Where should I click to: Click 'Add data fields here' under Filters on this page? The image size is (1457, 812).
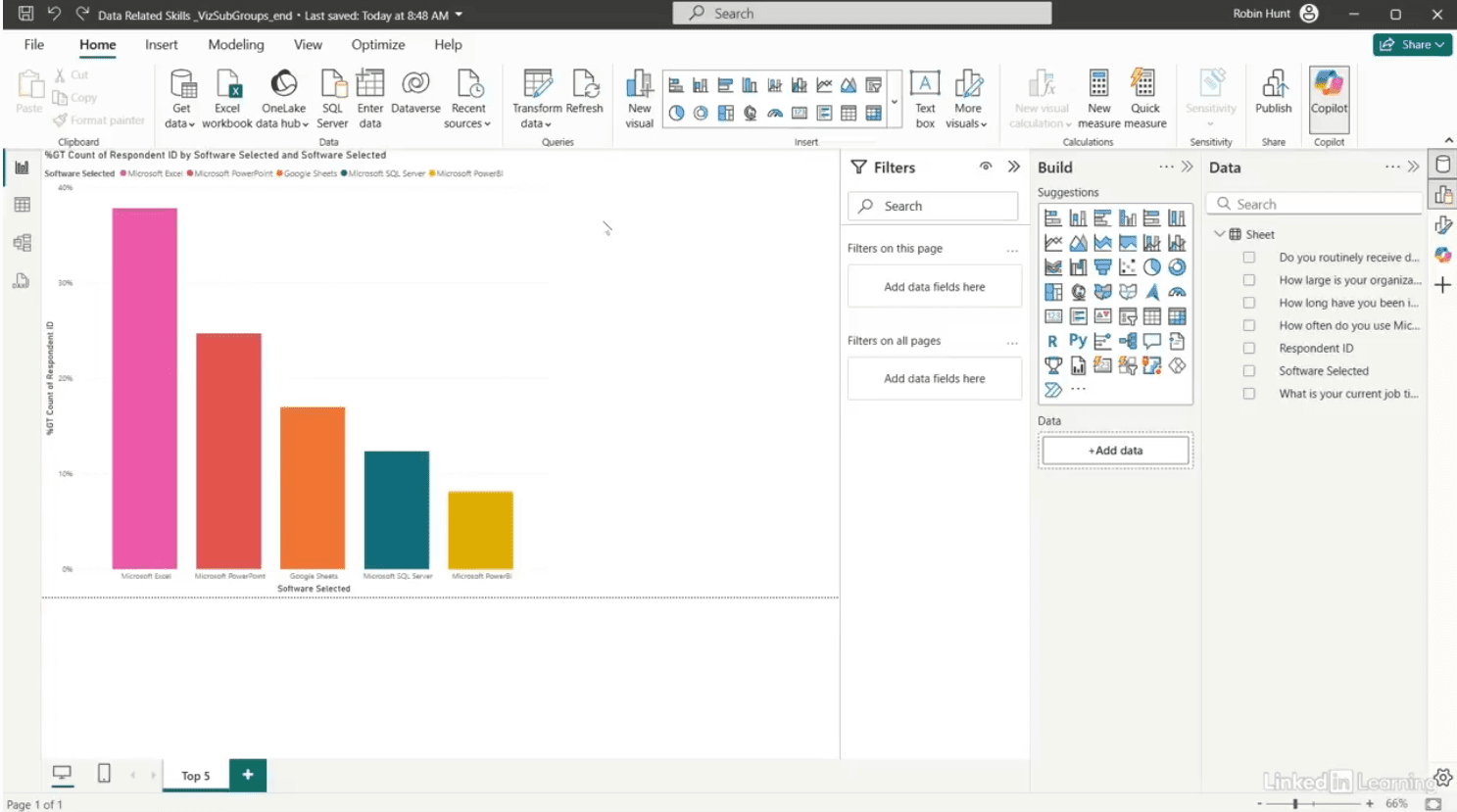tap(935, 287)
